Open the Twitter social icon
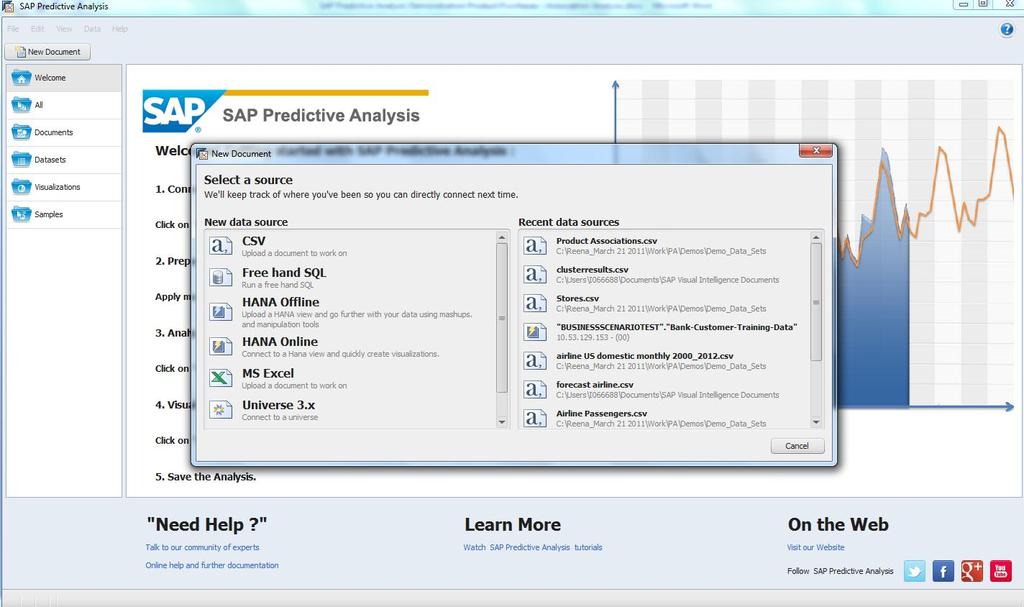 [914, 571]
